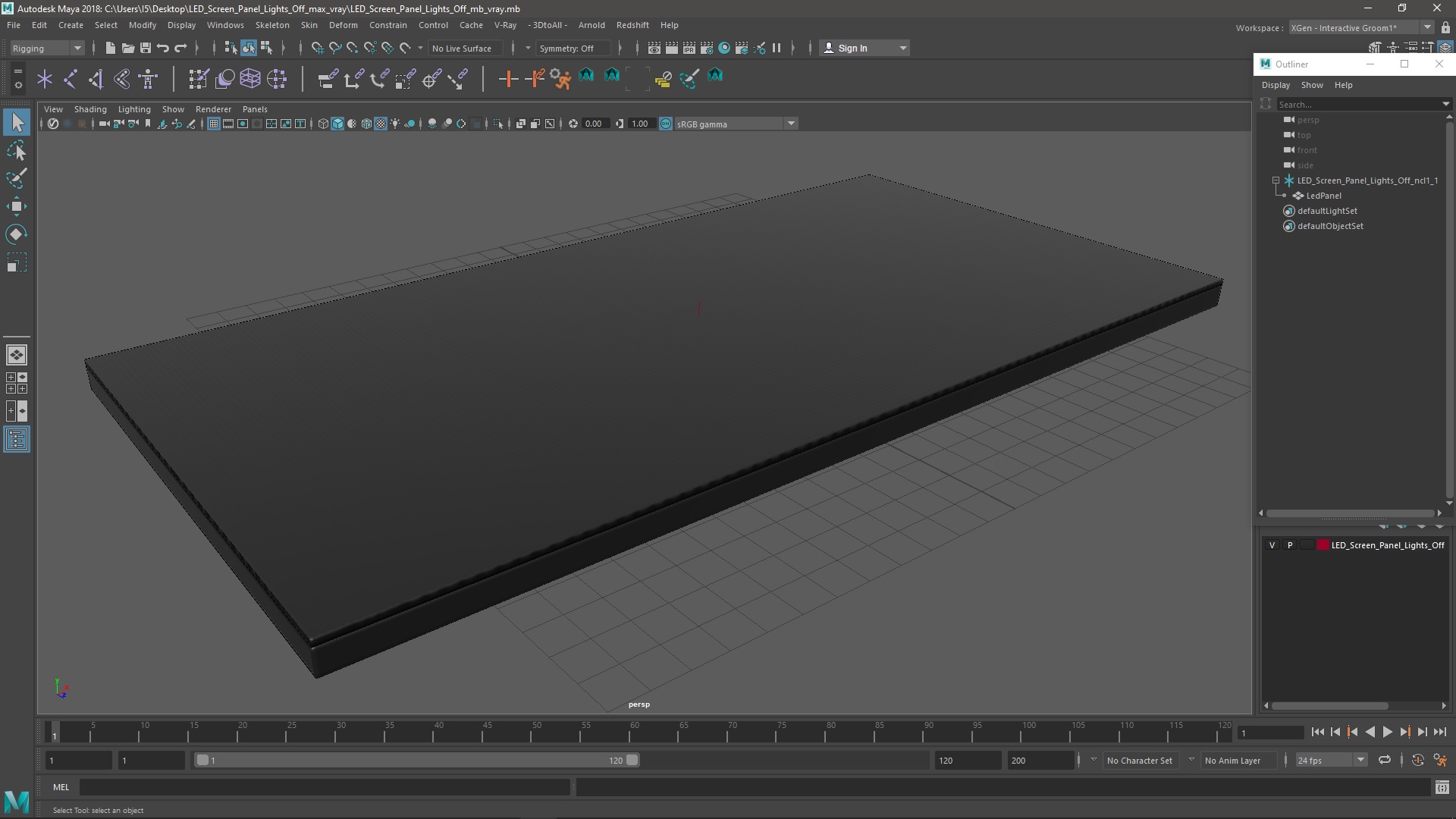Click the IPR render icon

(689, 48)
